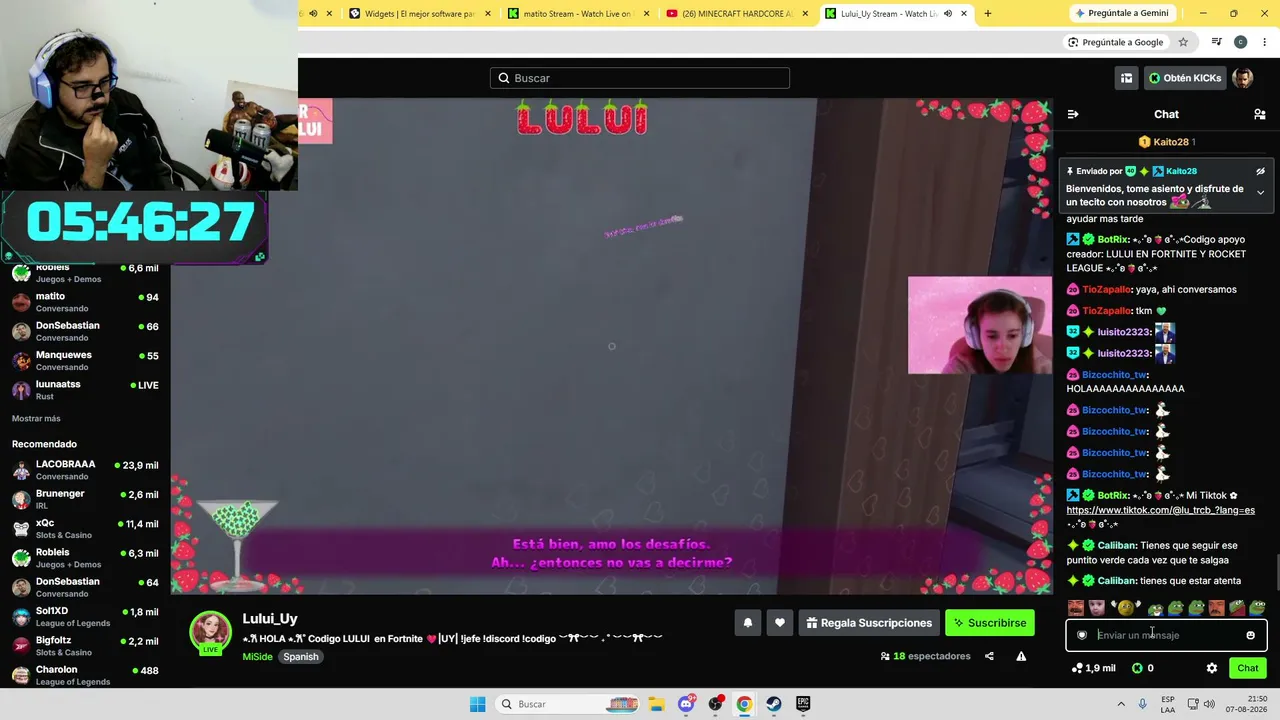
Task: Open Brunenger recommended channel
Action: (x=85, y=499)
